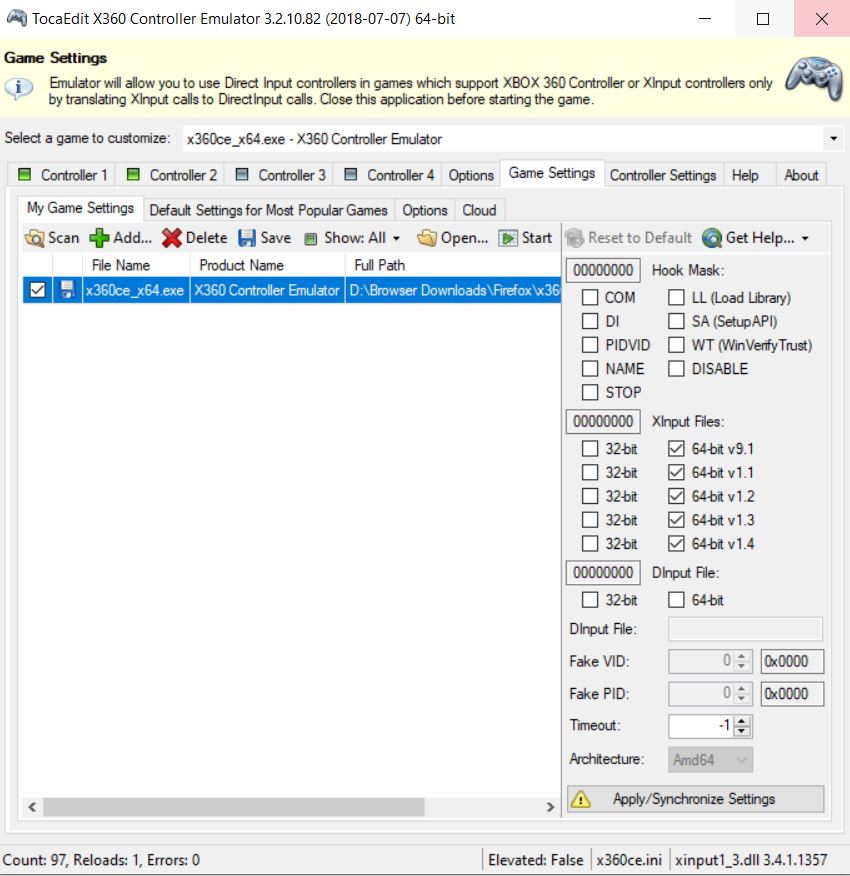This screenshot has height=876, width=850.
Task: Click the gray status icon of Controller 4
Action: (x=350, y=174)
